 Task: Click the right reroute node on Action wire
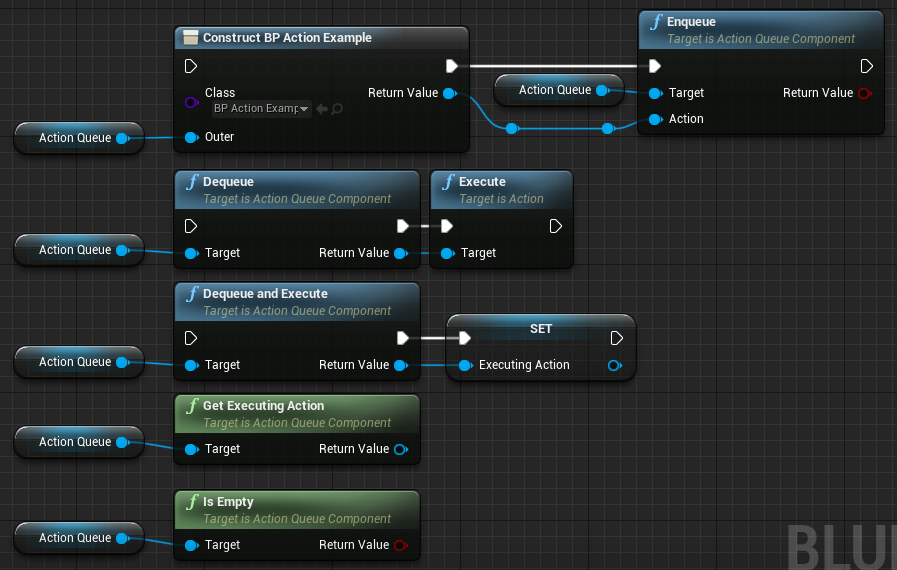coord(608,128)
